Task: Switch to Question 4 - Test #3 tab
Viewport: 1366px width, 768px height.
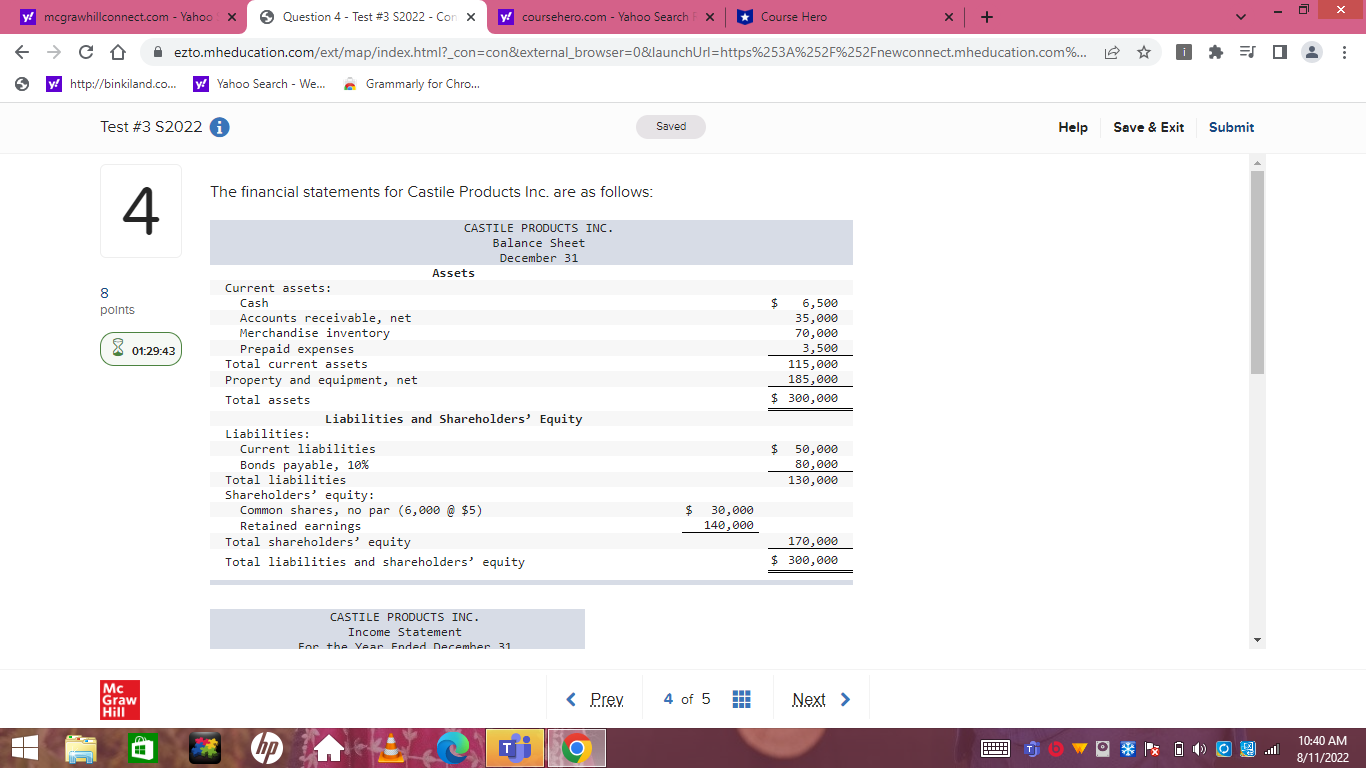Action: pos(365,17)
